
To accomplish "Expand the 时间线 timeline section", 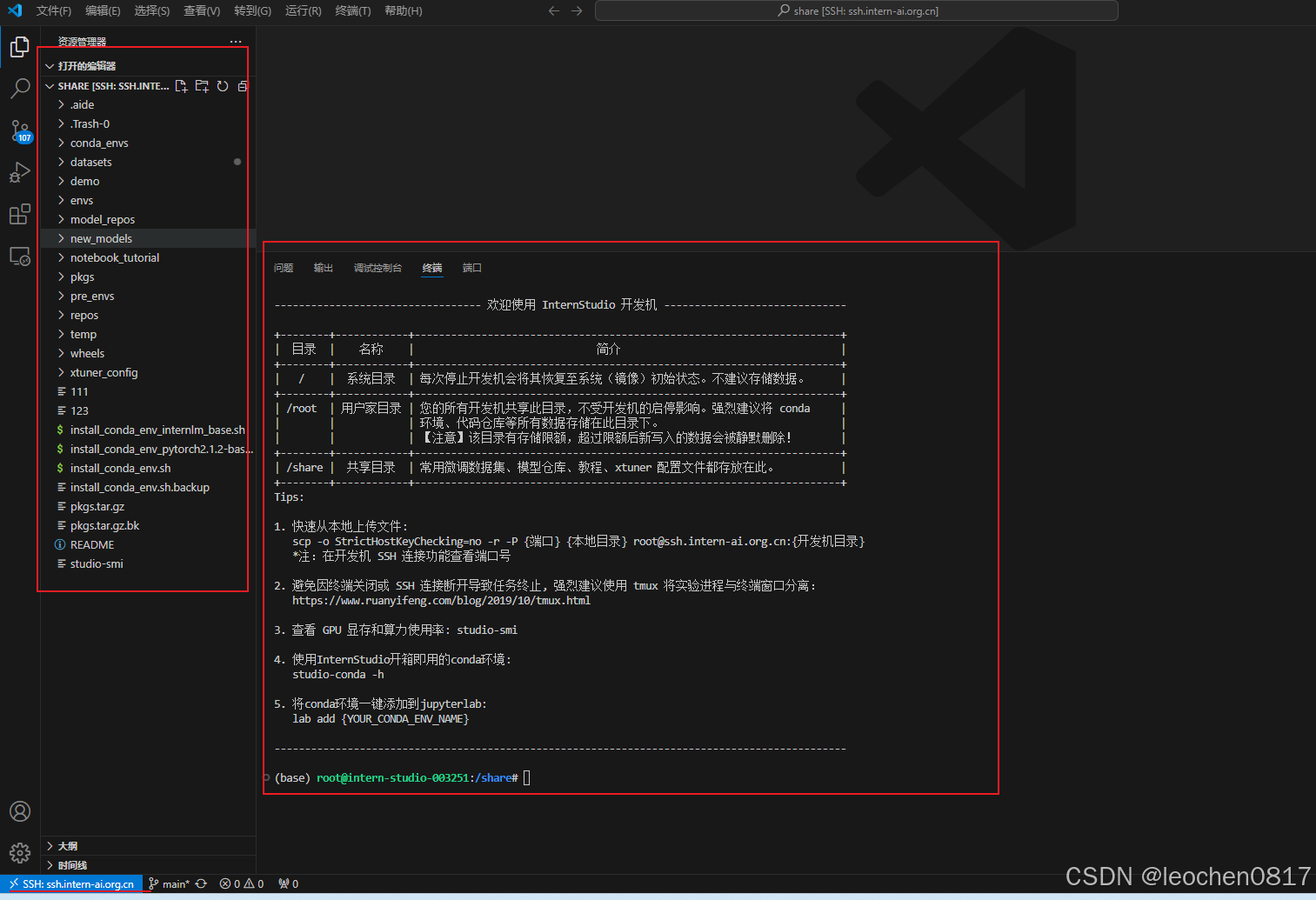I will pos(148,865).
